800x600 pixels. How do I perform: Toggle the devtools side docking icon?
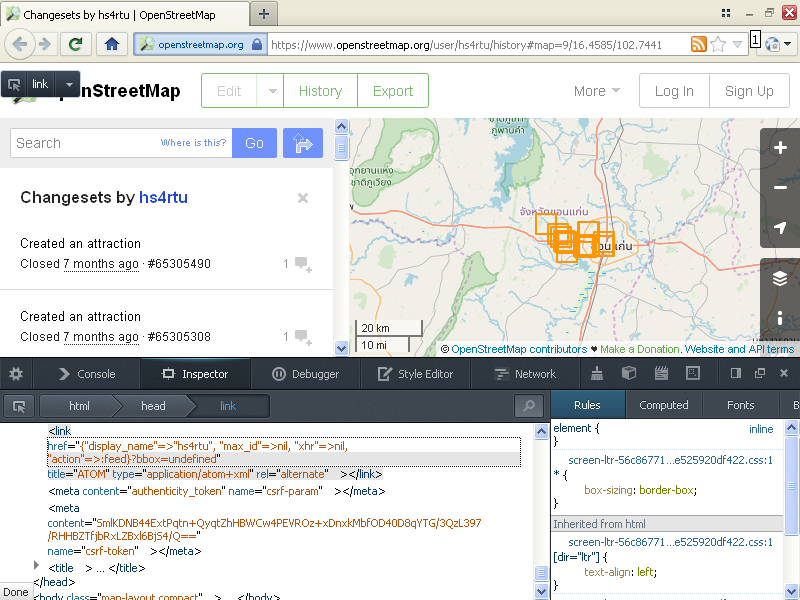pos(735,373)
